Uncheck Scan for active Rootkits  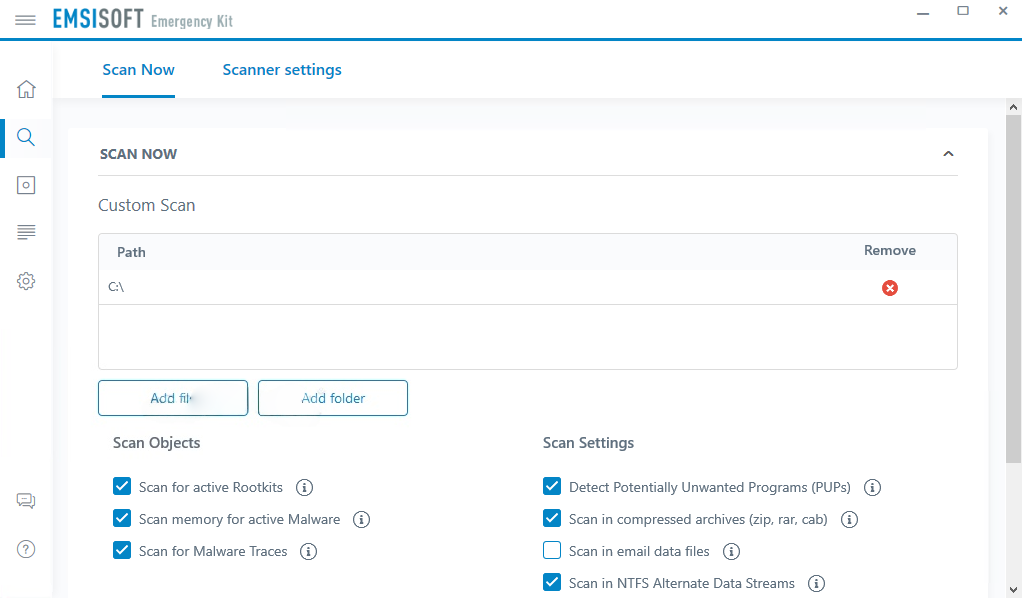pyautogui.click(x=122, y=486)
